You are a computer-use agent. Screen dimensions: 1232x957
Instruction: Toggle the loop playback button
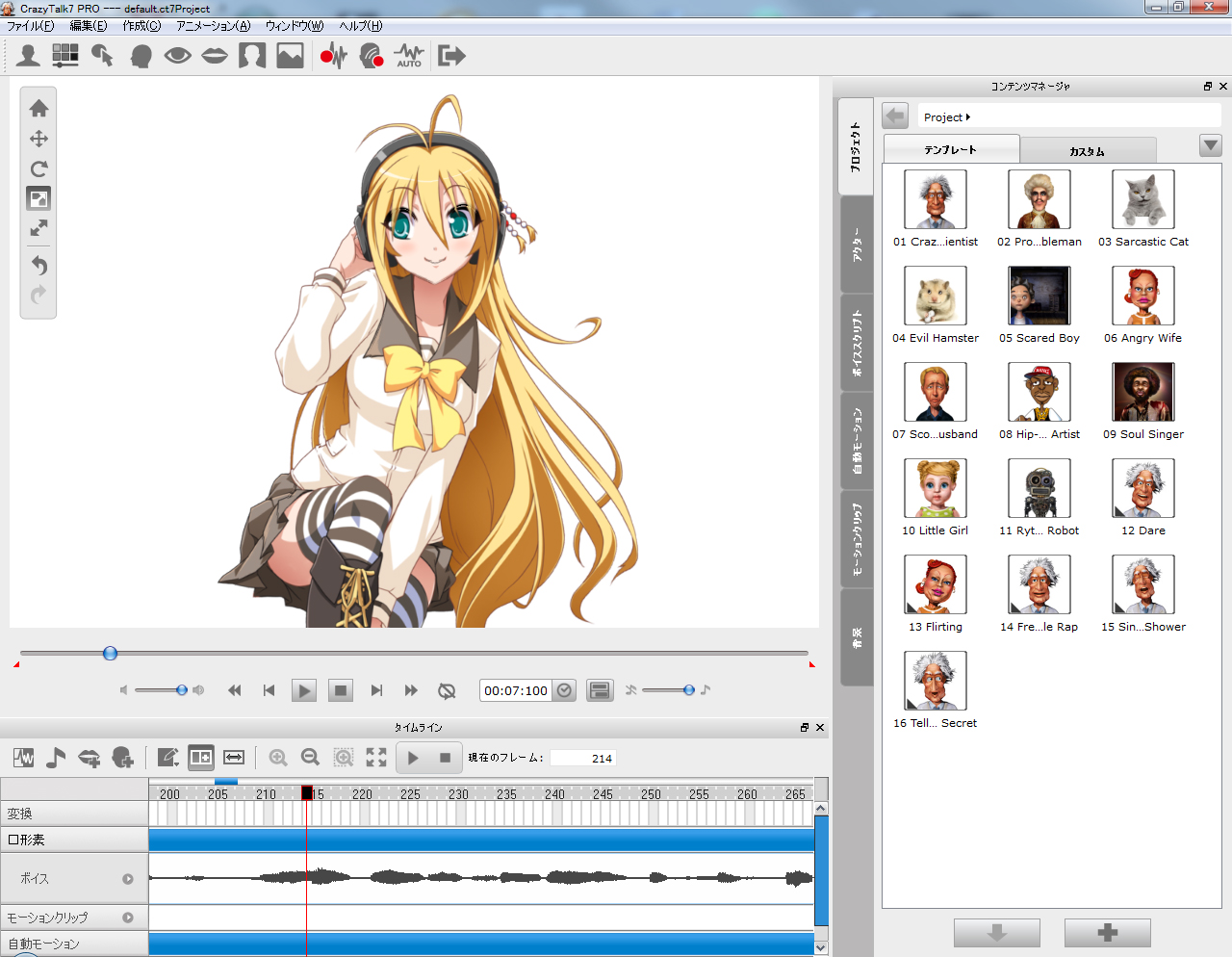click(447, 690)
